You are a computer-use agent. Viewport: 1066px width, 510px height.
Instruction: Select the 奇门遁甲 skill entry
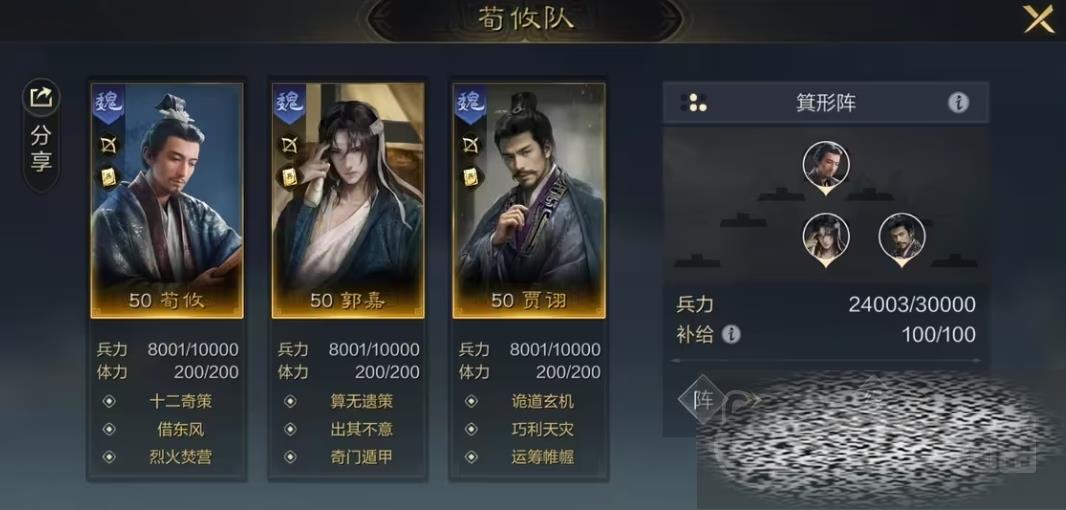pos(362,457)
